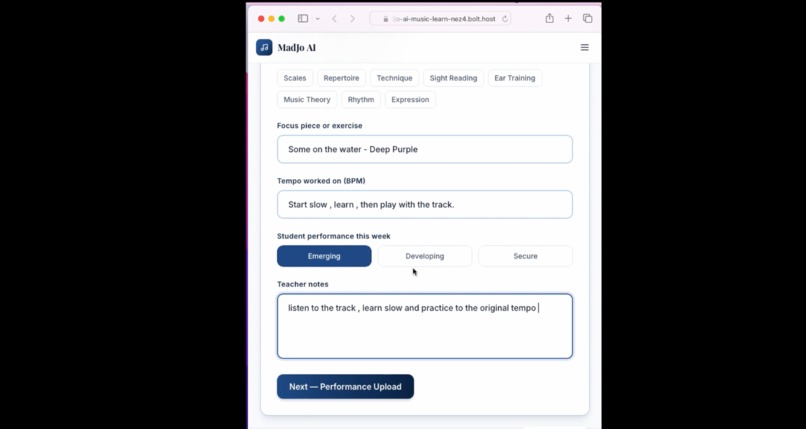This screenshot has width=806, height=429.
Task: Select the Rhythm focus chip
Action: coord(361,100)
